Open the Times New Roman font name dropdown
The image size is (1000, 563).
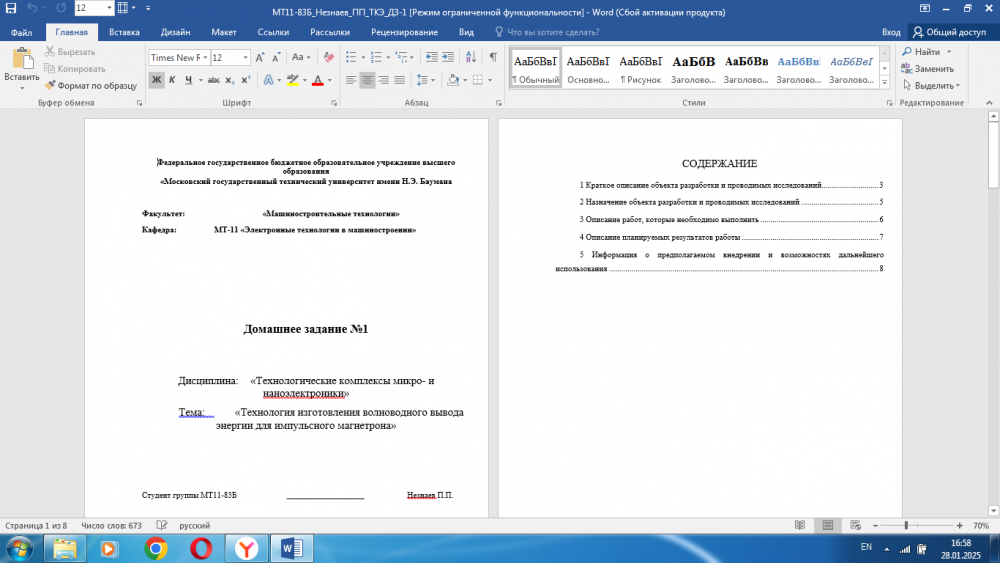(205, 58)
